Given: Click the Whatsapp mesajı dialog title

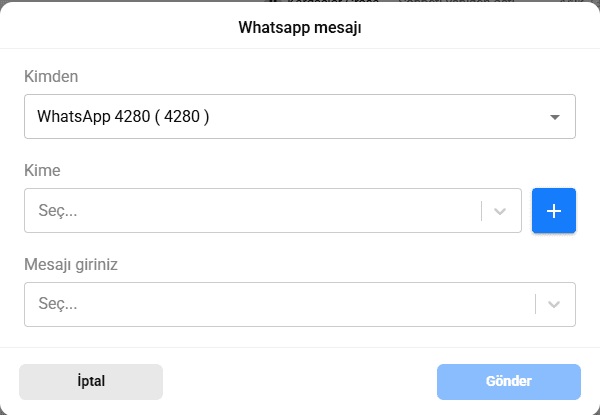Looking at the screenshot, I should coord(299,27).
